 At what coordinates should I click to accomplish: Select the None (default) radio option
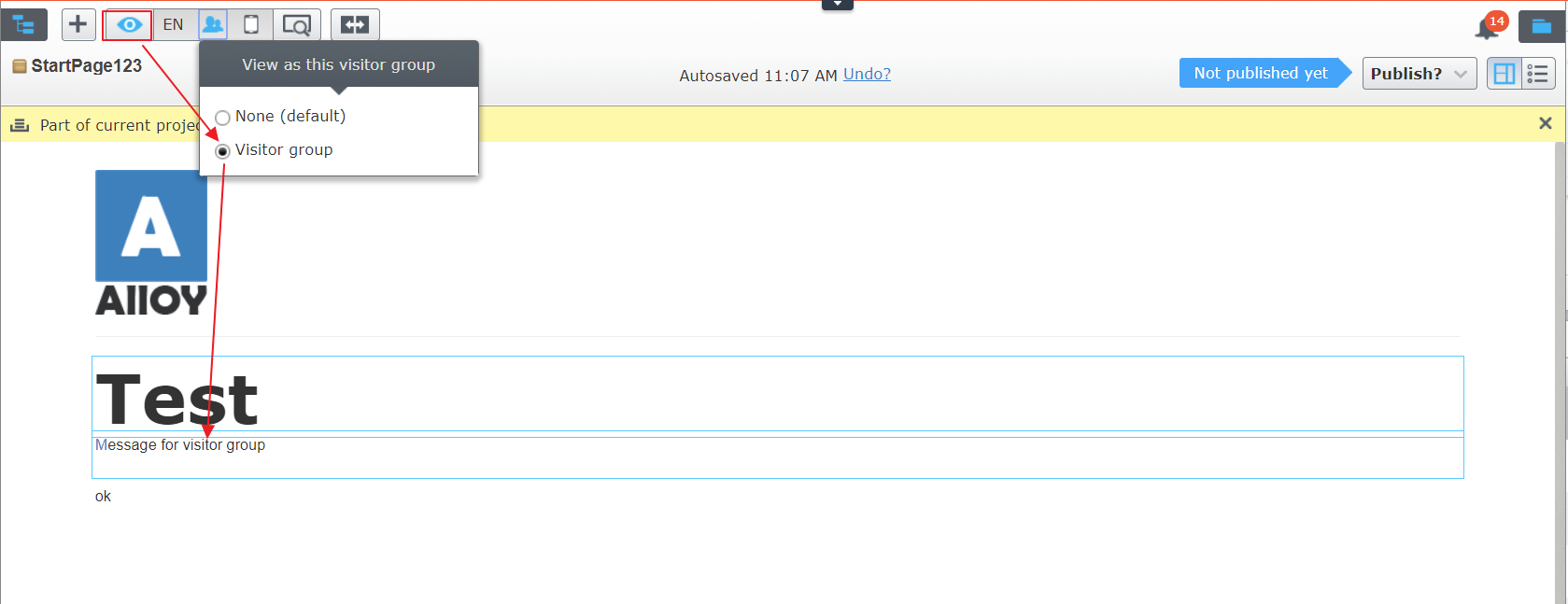point(222,118)
